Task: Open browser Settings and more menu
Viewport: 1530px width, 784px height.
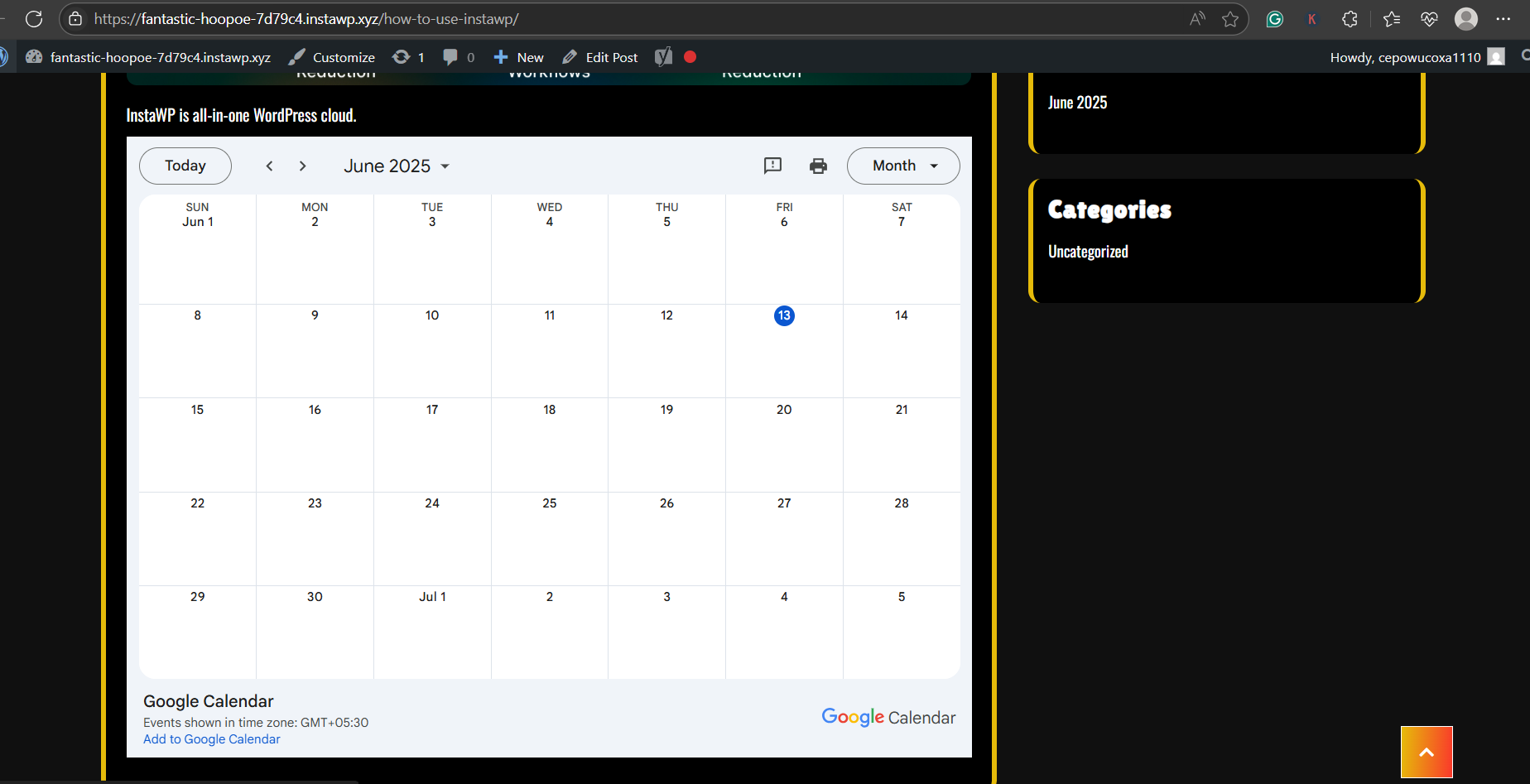Action: 1504,18
